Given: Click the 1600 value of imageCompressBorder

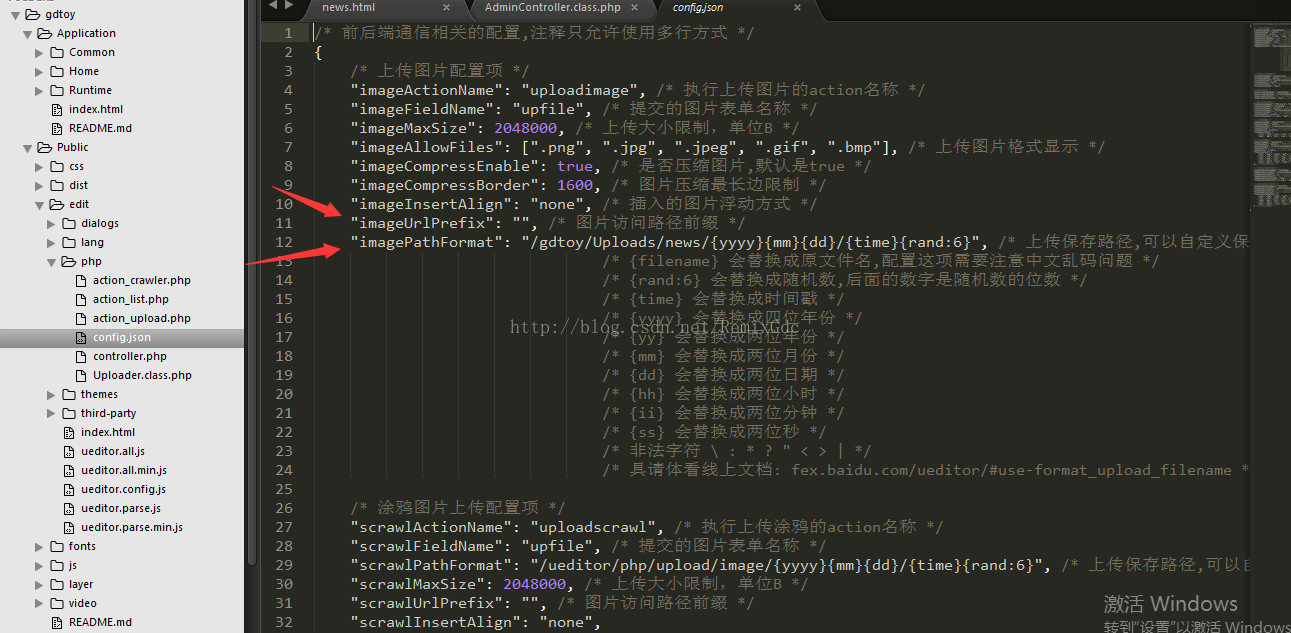Looking at the screenshot, I should pyautogui.click(x=575, y=185).
